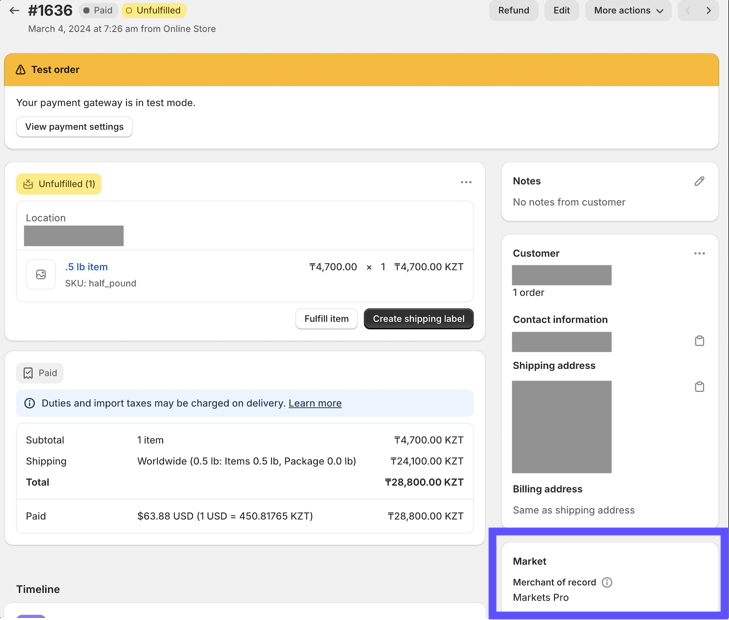This screenshot has width=729, height=620.
Task: Go to the next order with right chevron
Action: [709, 10]
